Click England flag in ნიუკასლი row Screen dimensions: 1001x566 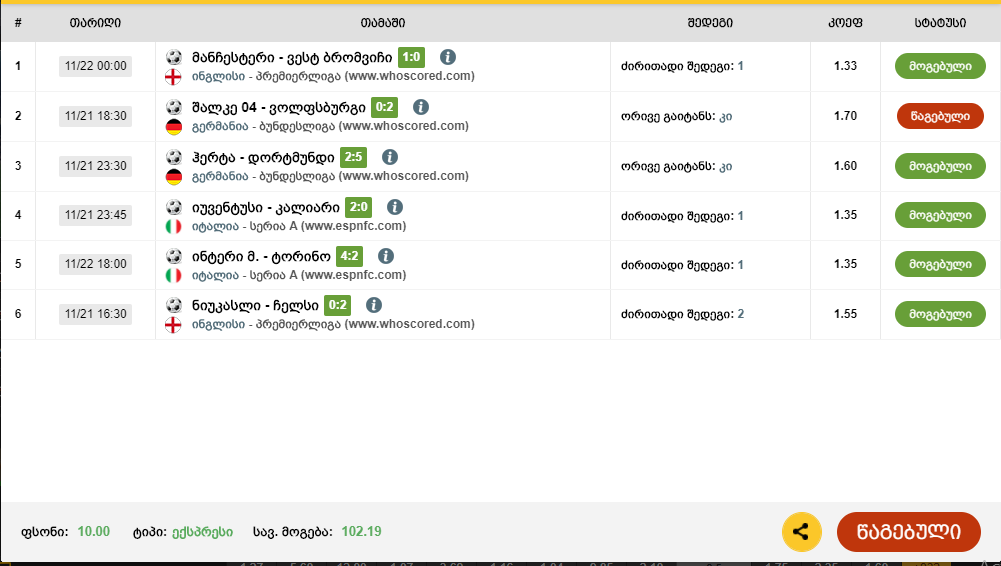174,324
